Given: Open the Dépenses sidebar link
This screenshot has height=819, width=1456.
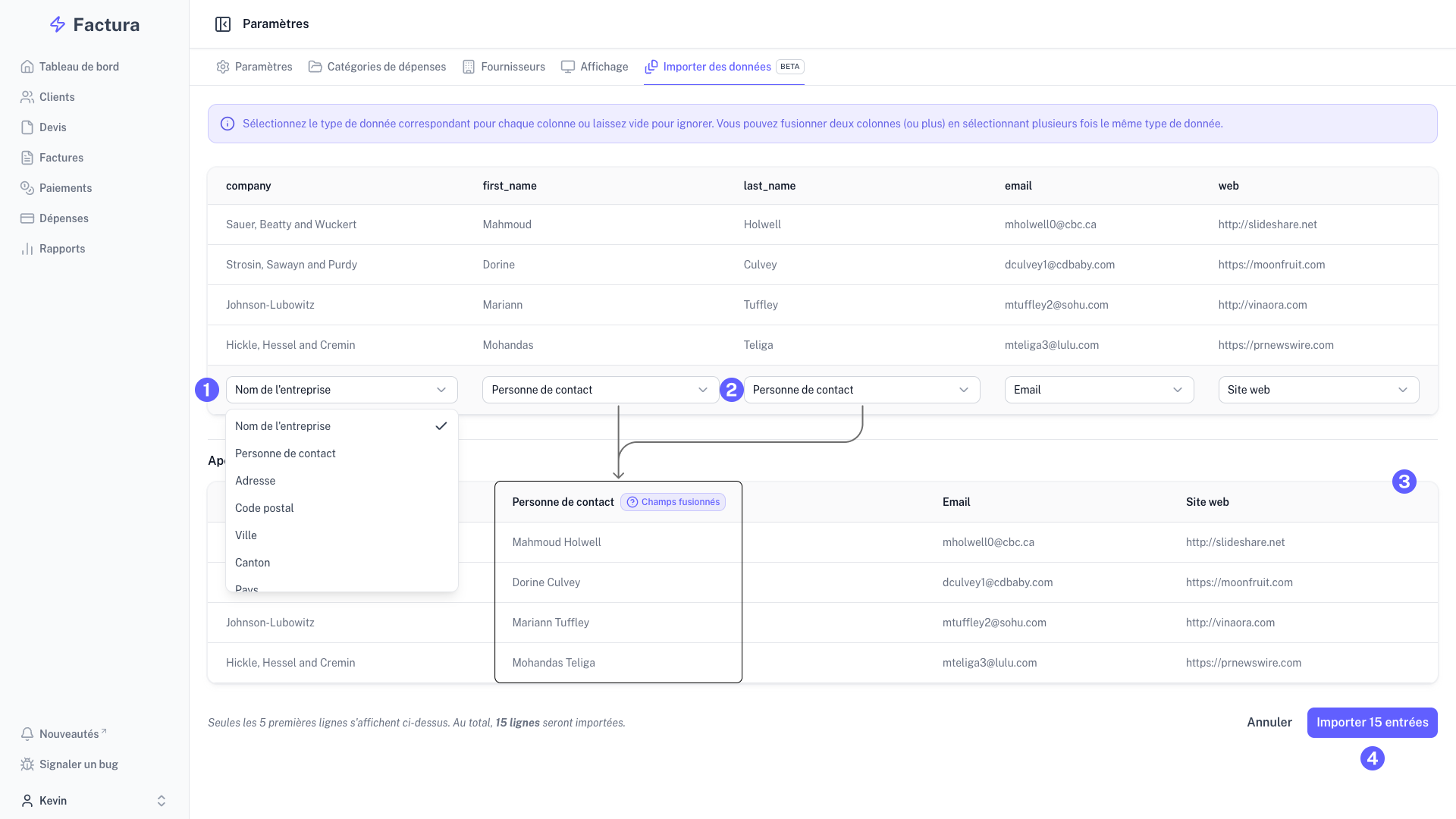Looking at the screenshot, I should click(64, 218).
